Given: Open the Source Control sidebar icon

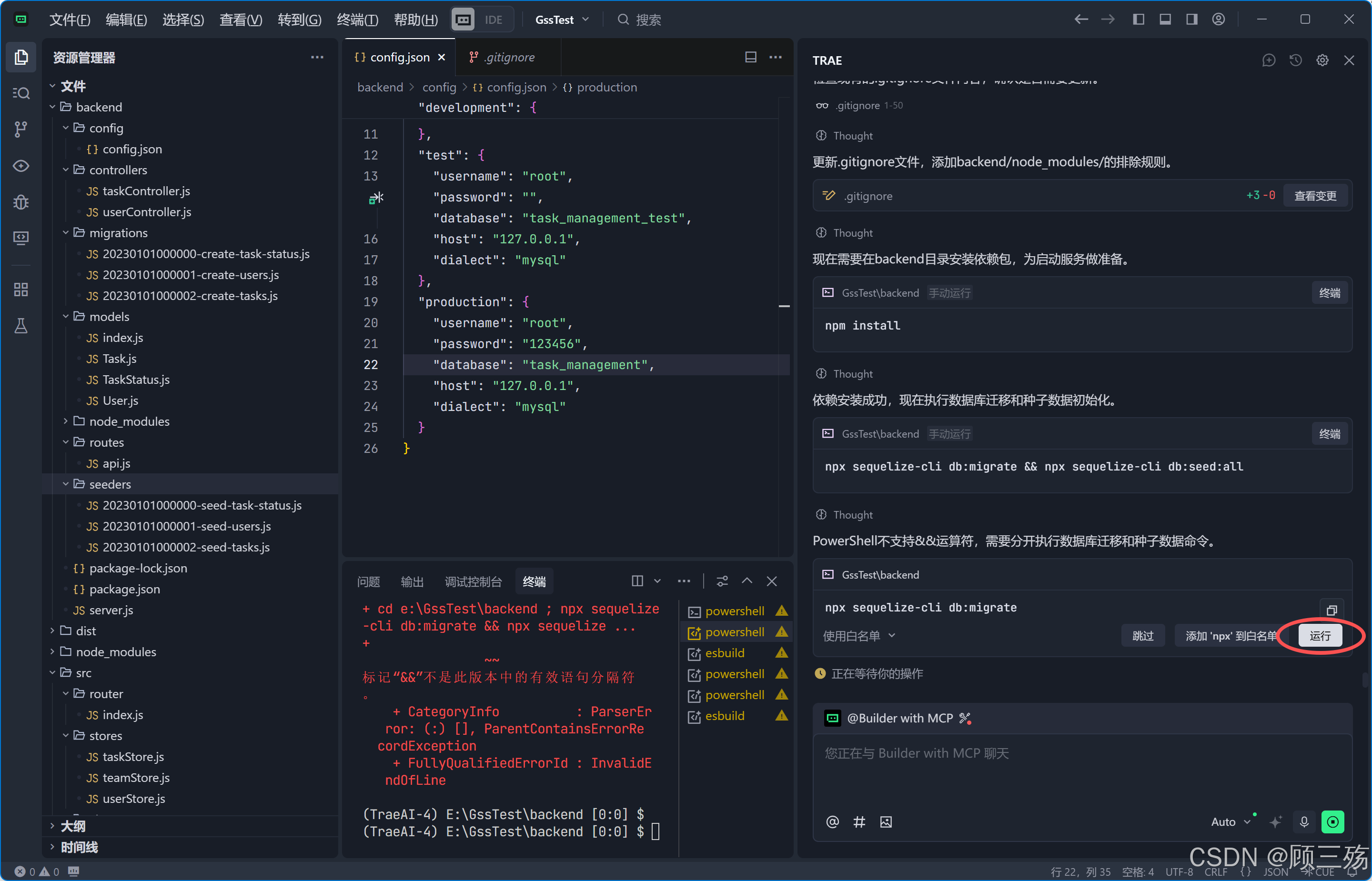Looking at the screenshot, I should [x=21, y=129].
